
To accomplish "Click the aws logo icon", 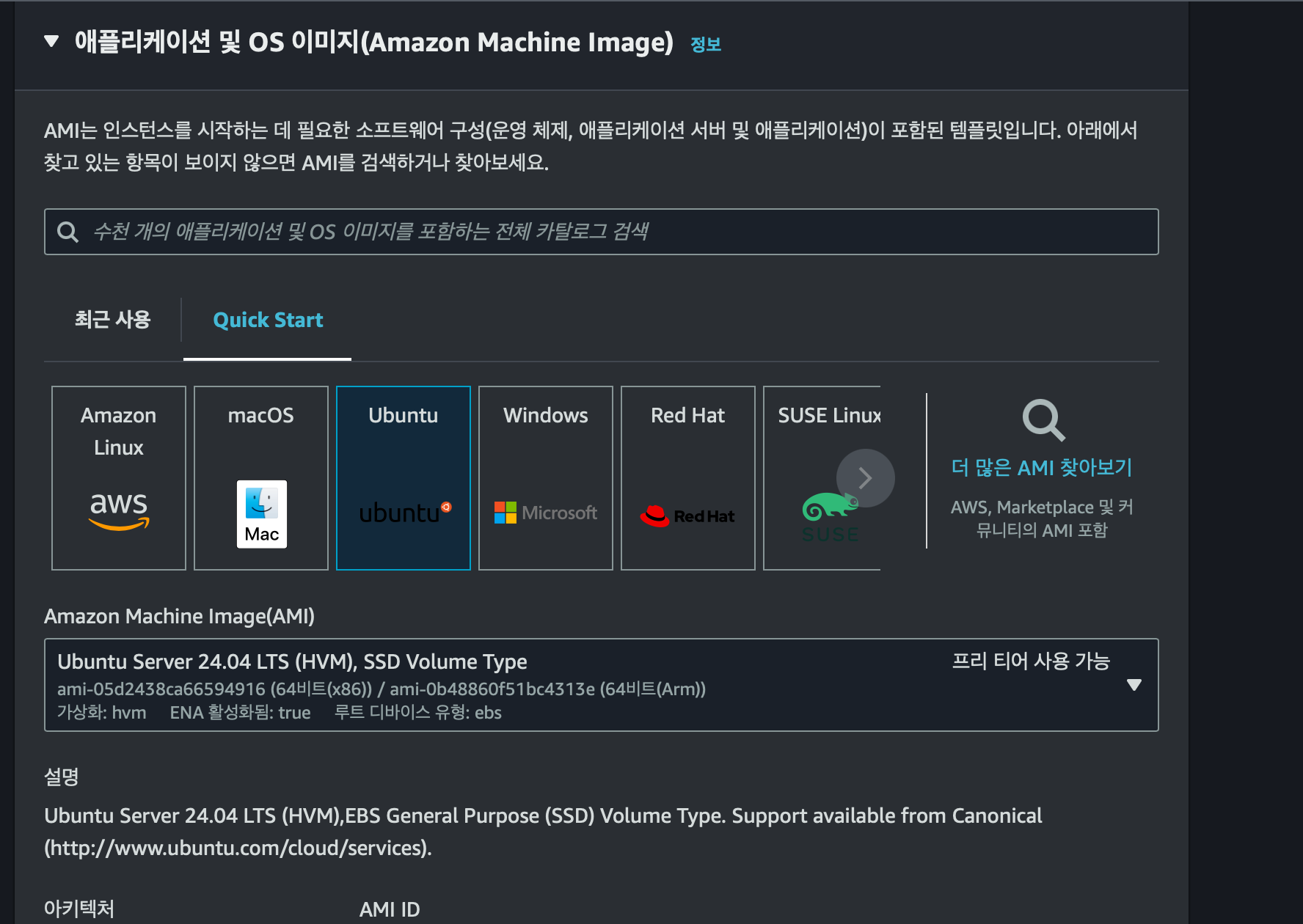I will 119,510.
